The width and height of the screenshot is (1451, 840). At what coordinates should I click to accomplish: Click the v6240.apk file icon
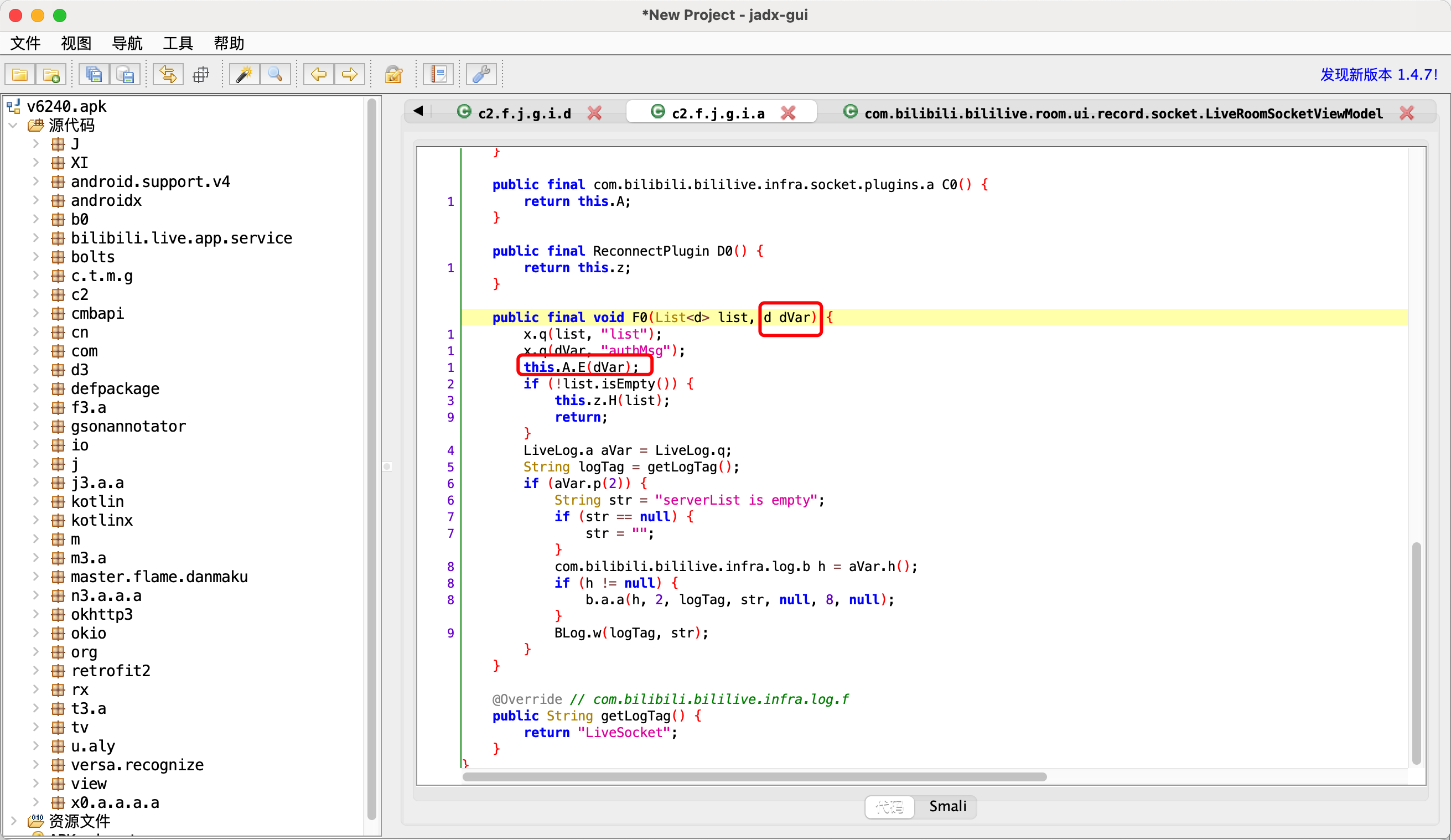14,106
